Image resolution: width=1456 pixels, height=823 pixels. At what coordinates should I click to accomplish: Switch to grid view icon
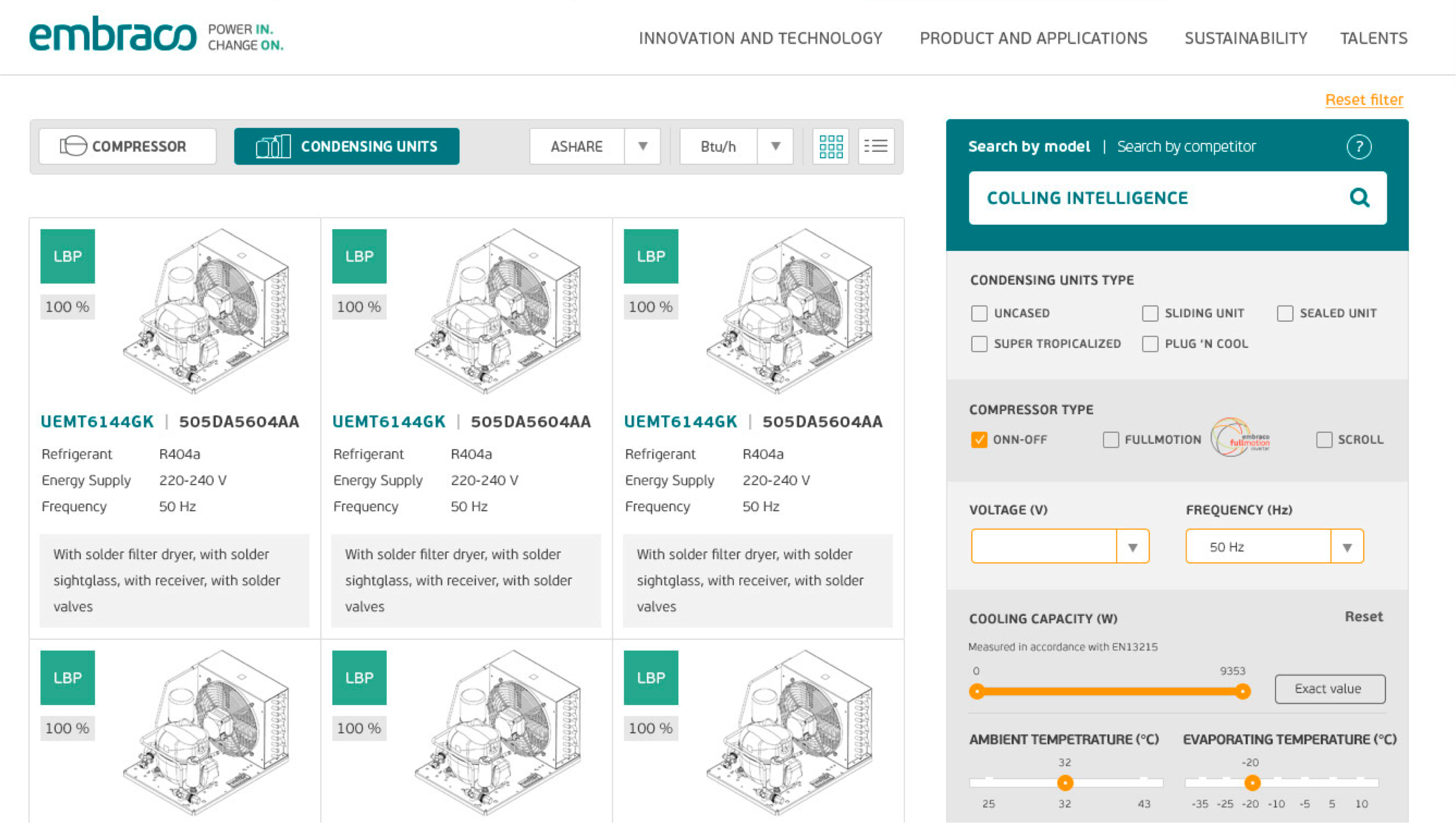[831, 147]
